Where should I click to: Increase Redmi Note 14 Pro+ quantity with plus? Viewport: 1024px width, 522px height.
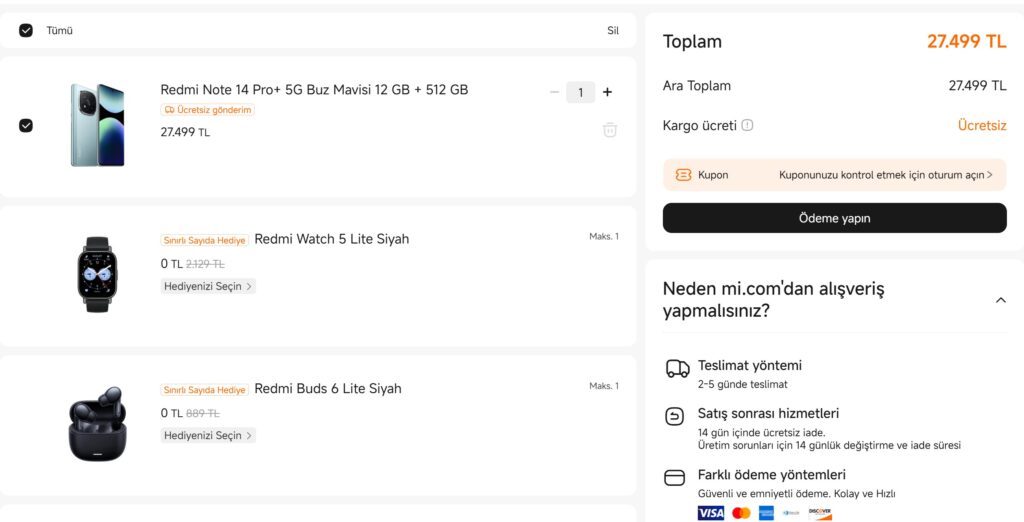[x=607, y=92]
